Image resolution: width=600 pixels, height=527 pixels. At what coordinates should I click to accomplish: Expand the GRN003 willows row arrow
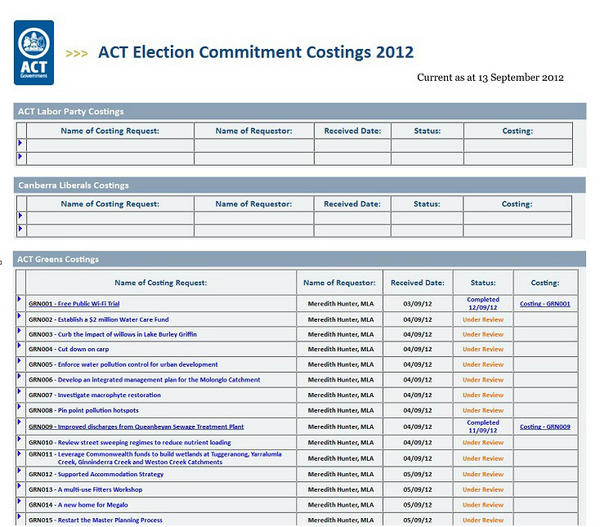coord(20,330)
